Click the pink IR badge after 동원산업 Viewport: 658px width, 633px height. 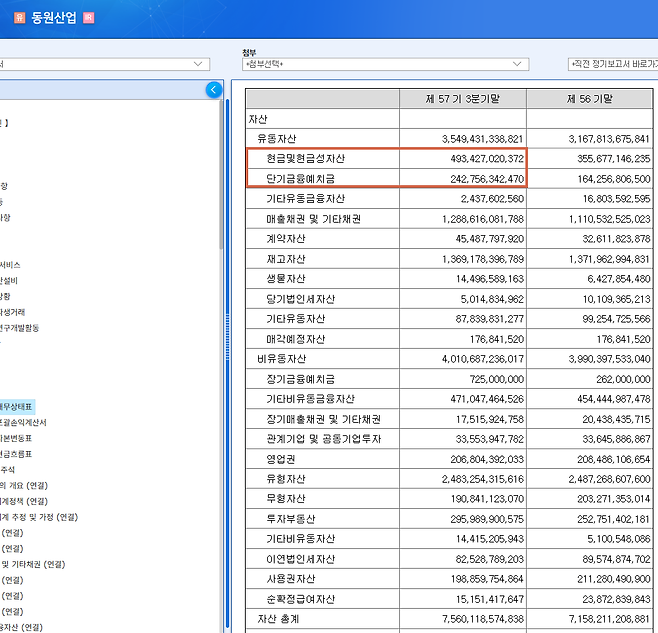tap(88, 17)
